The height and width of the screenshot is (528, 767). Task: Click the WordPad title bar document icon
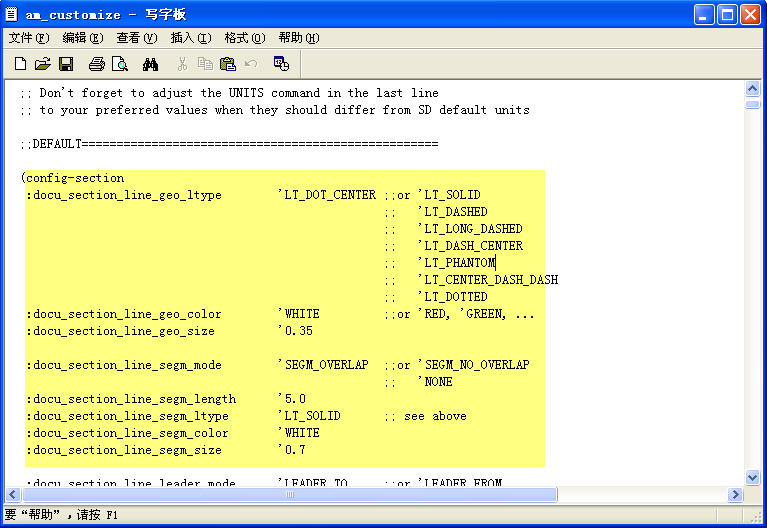tap(12, 14)
